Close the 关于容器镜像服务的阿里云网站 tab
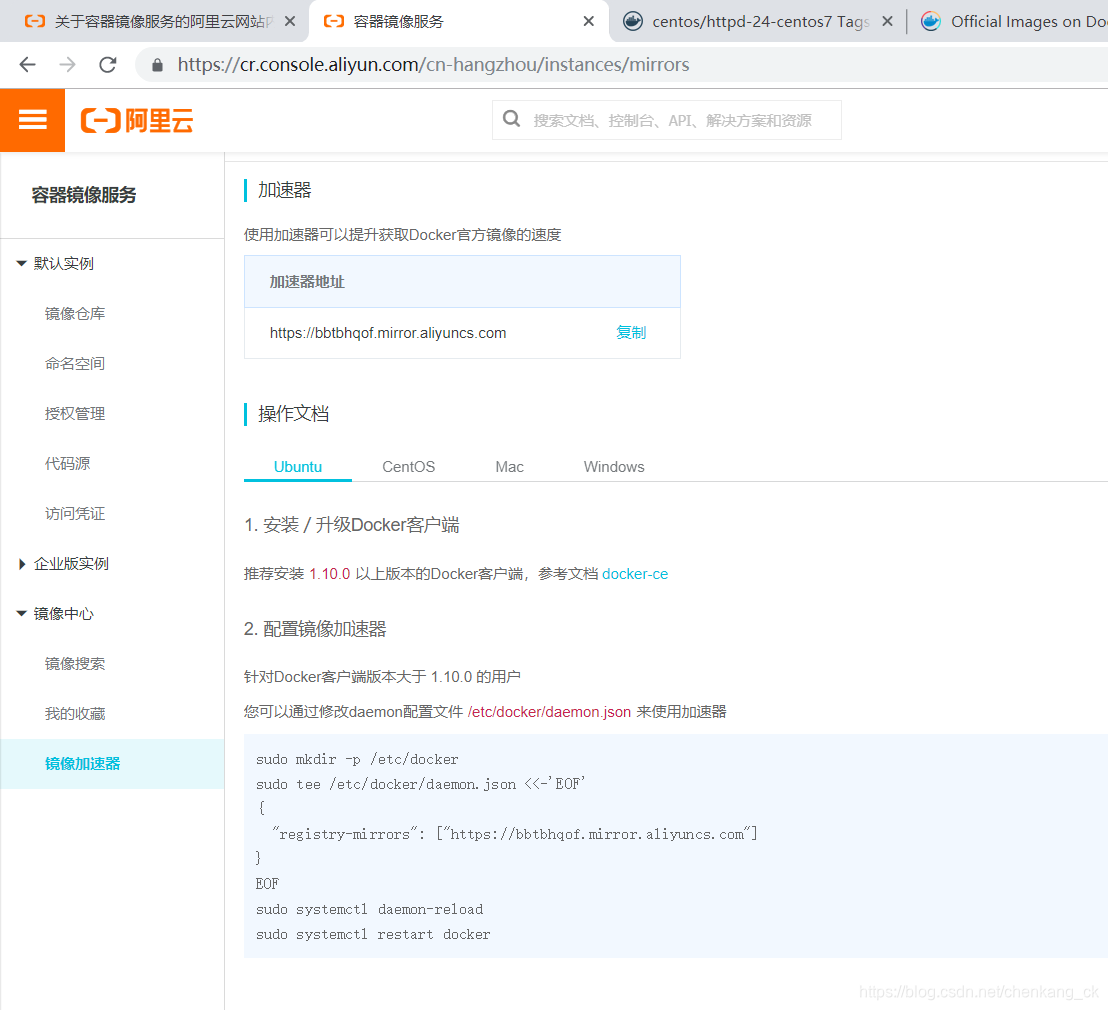Viewport: 1108px width, 1010px height. 290,22
